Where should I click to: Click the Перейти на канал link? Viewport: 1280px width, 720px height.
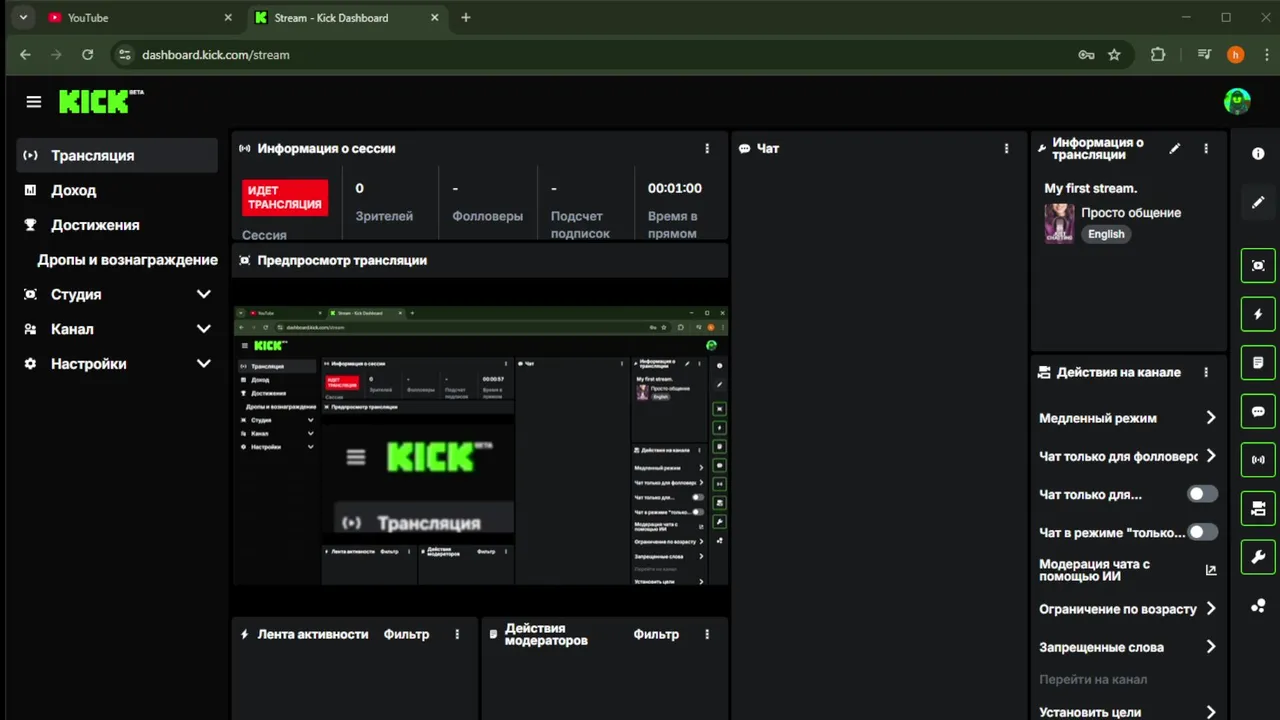pos(1093,680)
